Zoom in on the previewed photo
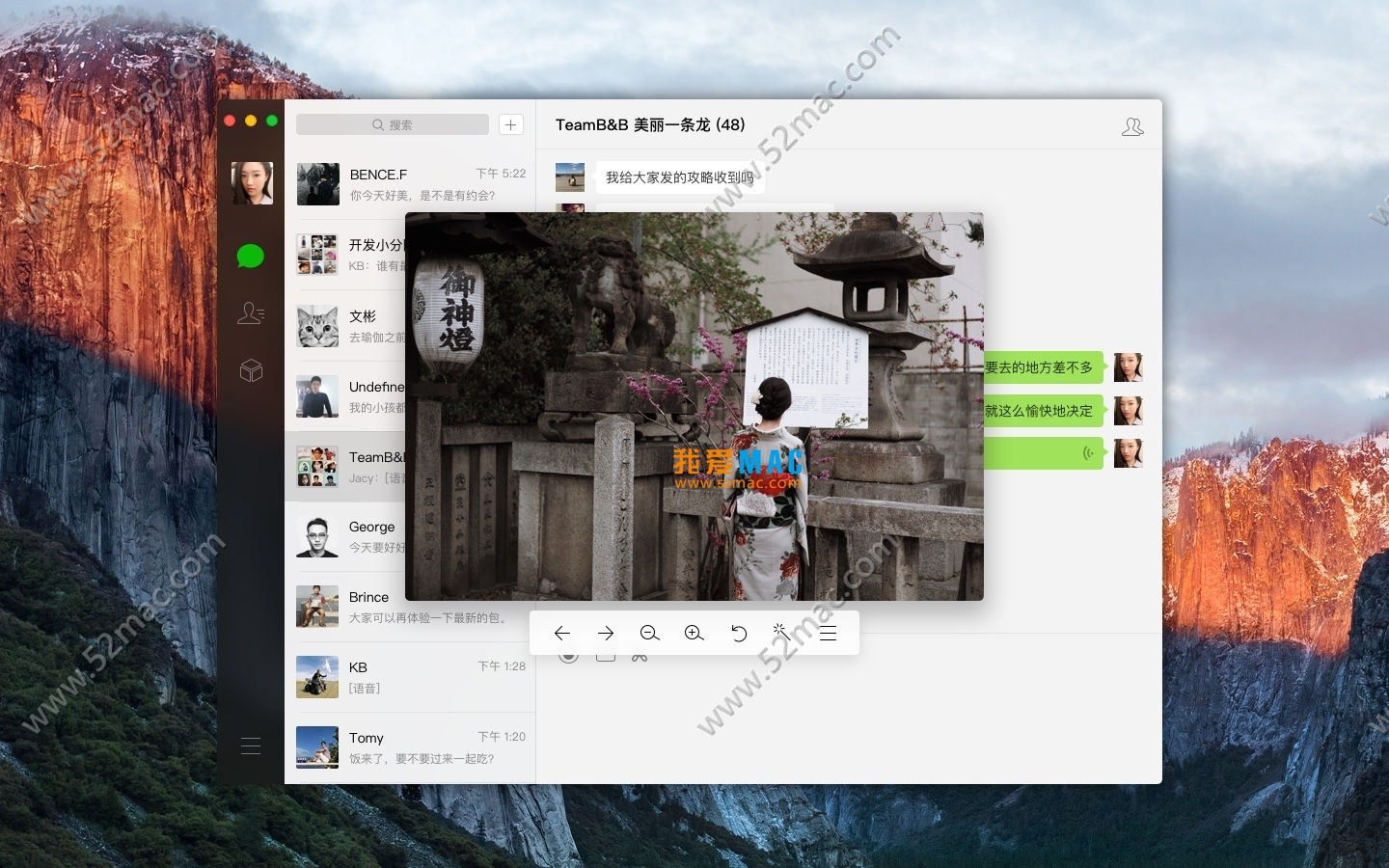The width and height of the screenshot is (1389, 868). [694, 633]
